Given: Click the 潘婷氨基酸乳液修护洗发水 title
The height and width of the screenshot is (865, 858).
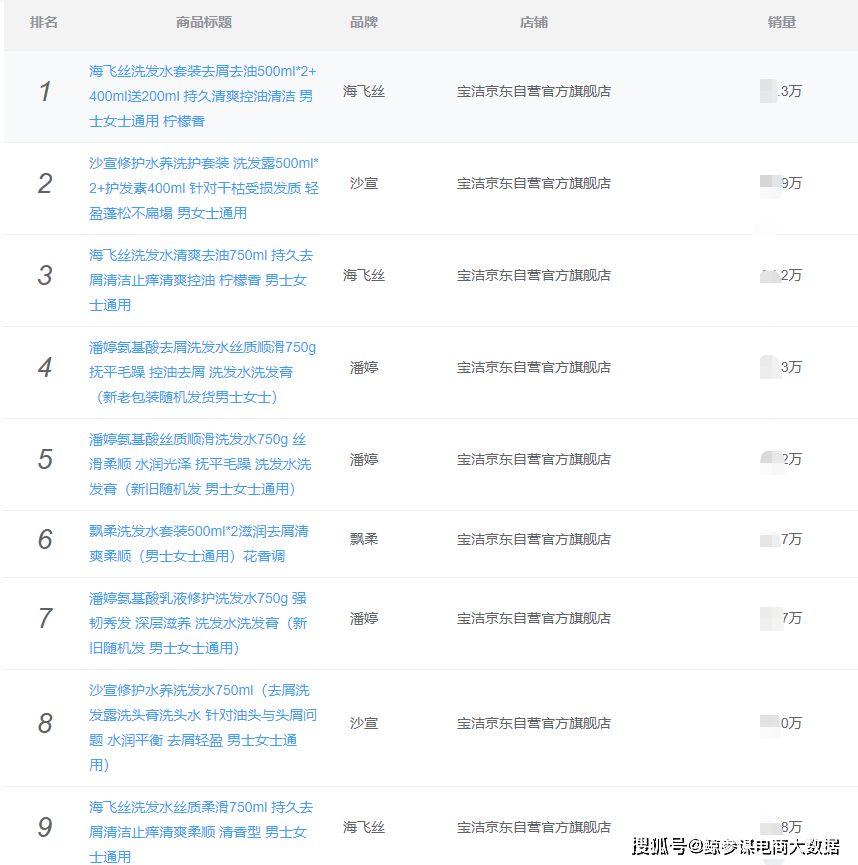Looking at the screenshot, I should [x=200, y=618].
